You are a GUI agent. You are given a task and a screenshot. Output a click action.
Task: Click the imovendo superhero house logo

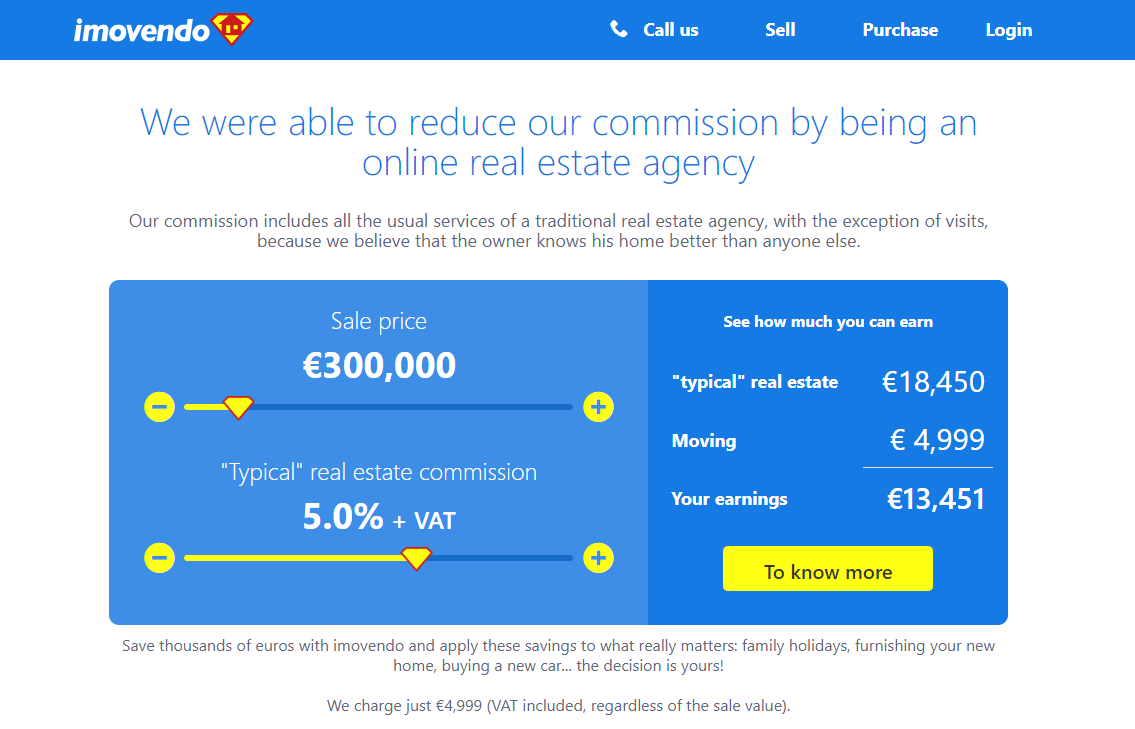click(232, 29)
